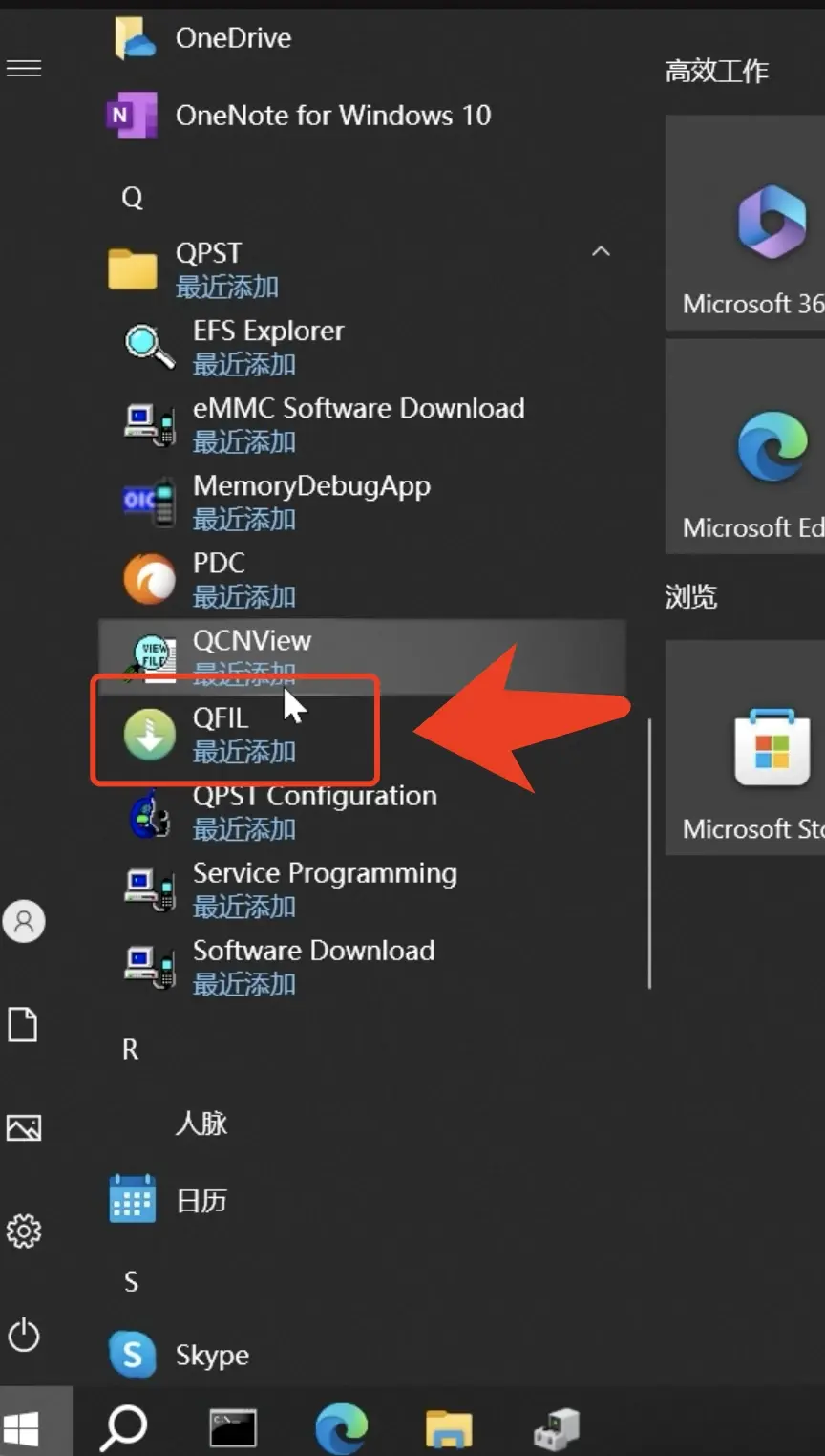Click the R letter group header
Screen dimensions: 825x1456
coord(131,1050)
